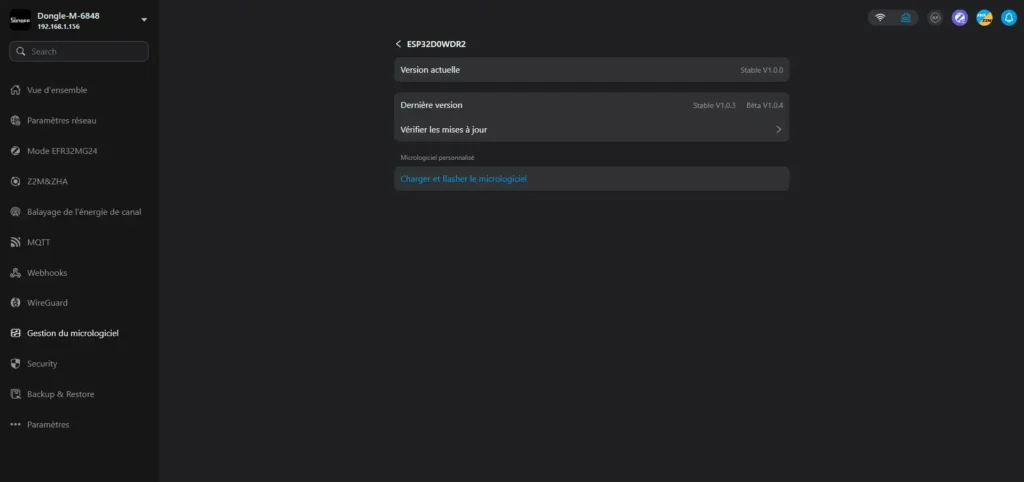
Task: Open Vue d'ensemble in the sidebar
Action: [x=56, y=90]
